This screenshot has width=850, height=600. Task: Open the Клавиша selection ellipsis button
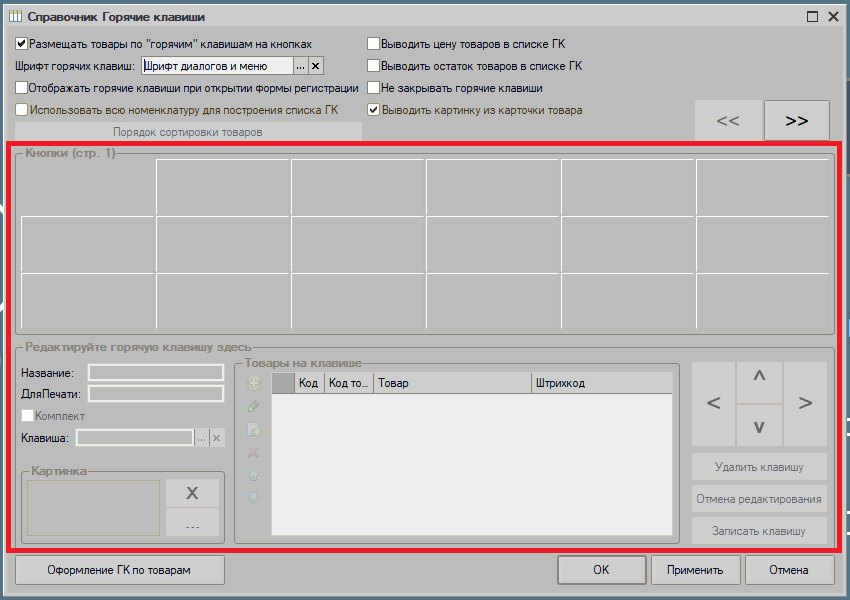click(x=202, y=438)
